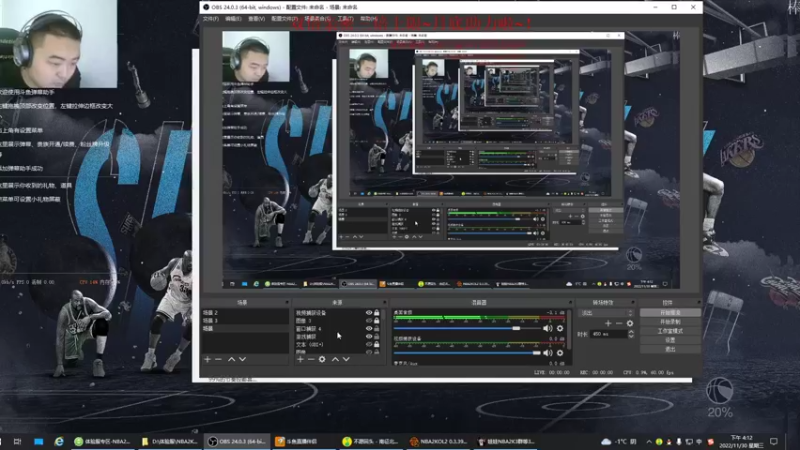The width and height of the screenshot is (800, 450).
Task: Toggle visibility of the 文本 (GDI+) source
Action: [x=369, y=344]
